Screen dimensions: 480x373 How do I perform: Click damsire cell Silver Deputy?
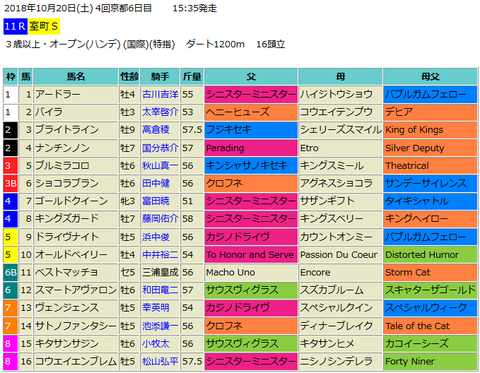(x=430, y=148)
